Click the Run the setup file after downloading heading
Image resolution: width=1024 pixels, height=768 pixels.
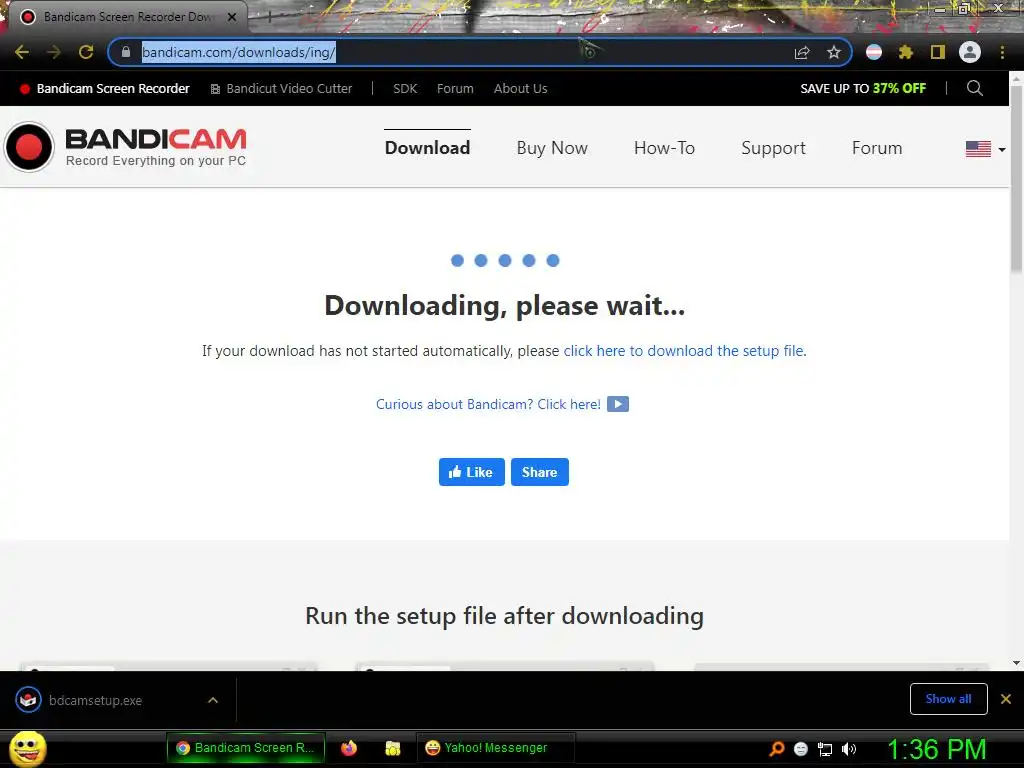(504, 616)
